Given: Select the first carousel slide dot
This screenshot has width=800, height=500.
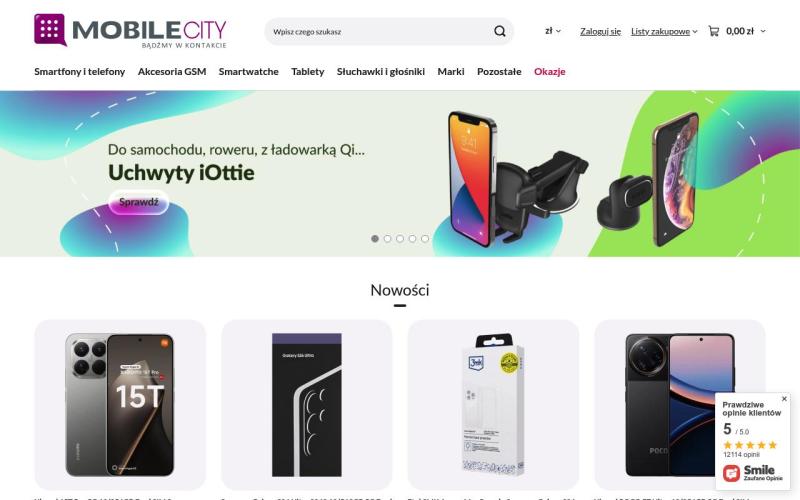Looking at the screenshot, I should click(375, 238).
